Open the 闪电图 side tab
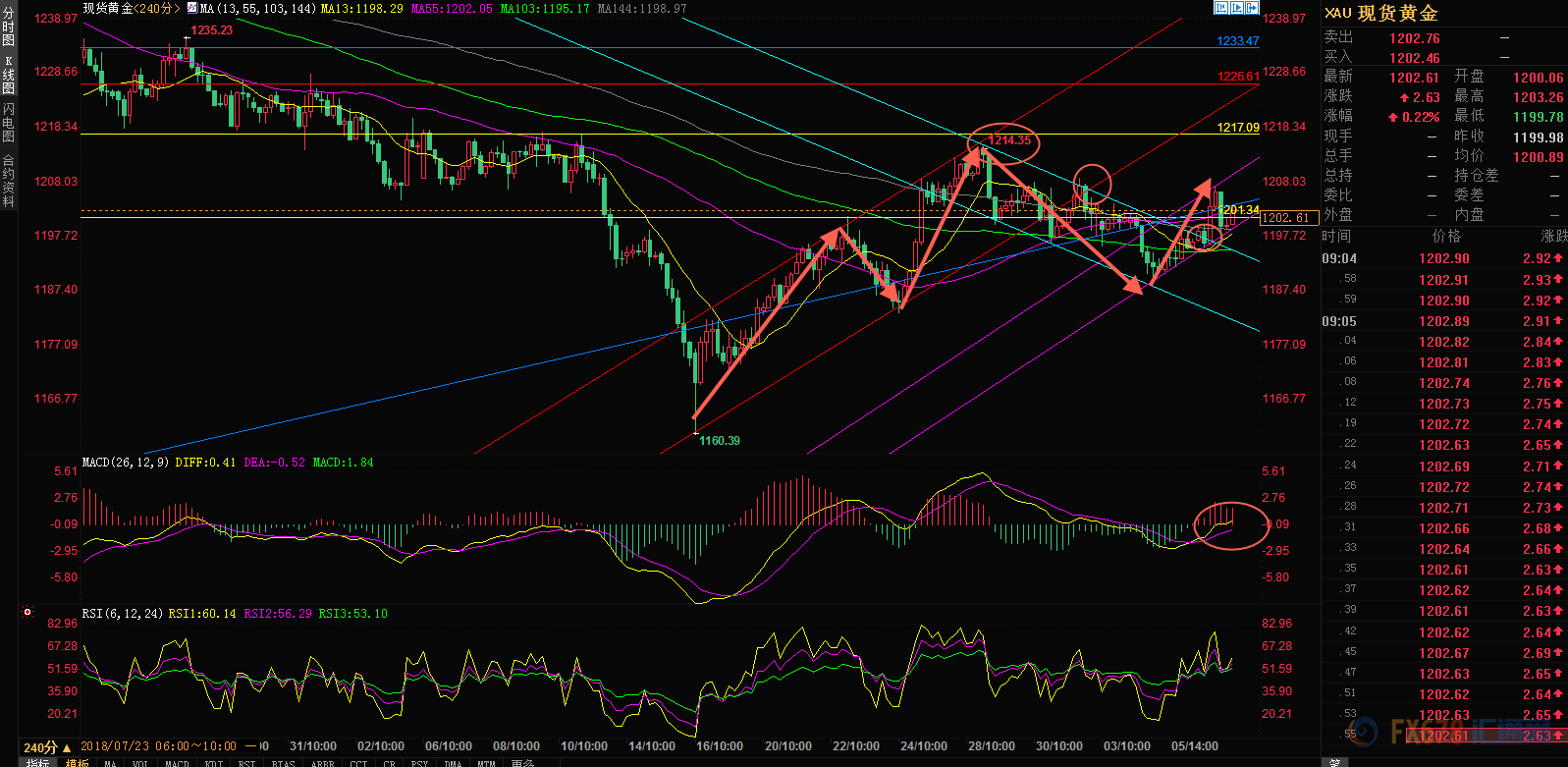 coord(8,123)
